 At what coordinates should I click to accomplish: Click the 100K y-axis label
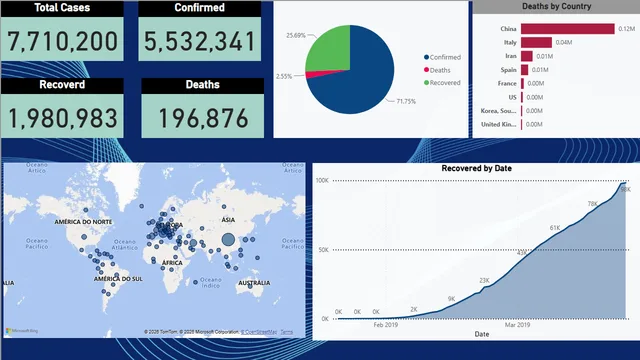point(322,180)
